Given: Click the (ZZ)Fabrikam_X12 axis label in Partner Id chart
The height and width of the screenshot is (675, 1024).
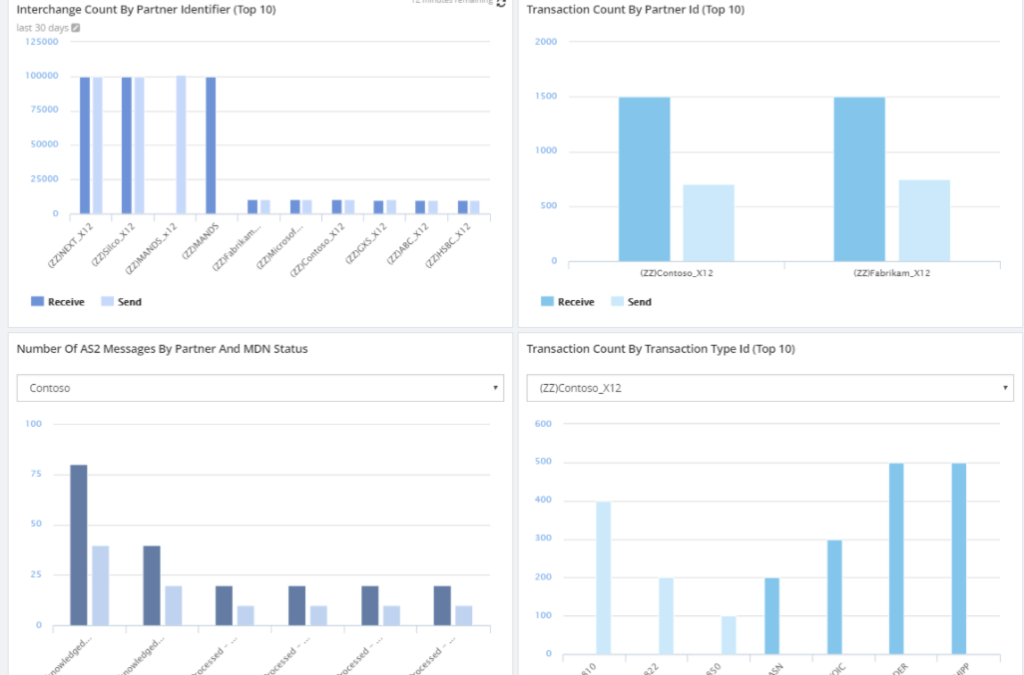Looking at the screenshot, I should coord(891,273).
